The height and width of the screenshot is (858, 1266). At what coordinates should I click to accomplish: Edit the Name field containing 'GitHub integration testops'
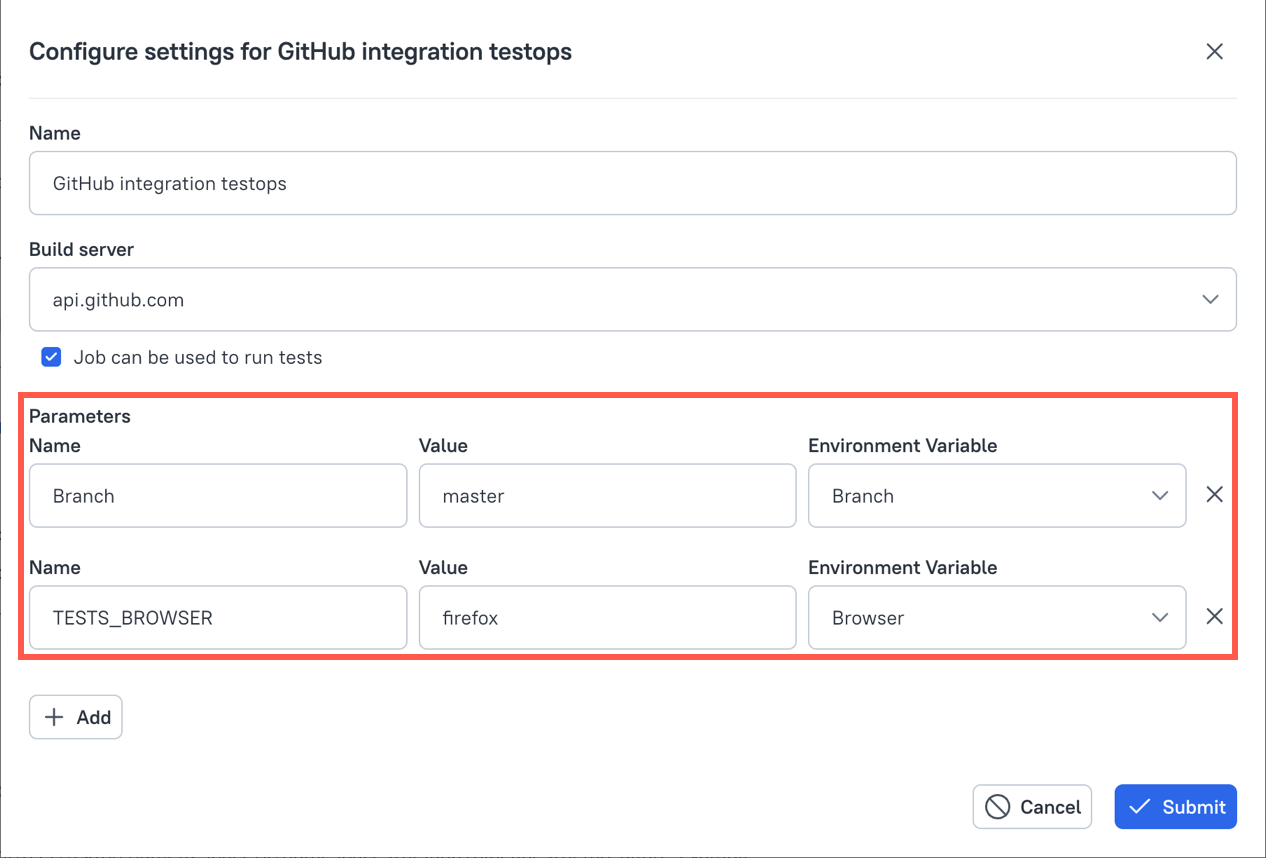(x=632, y=183)
